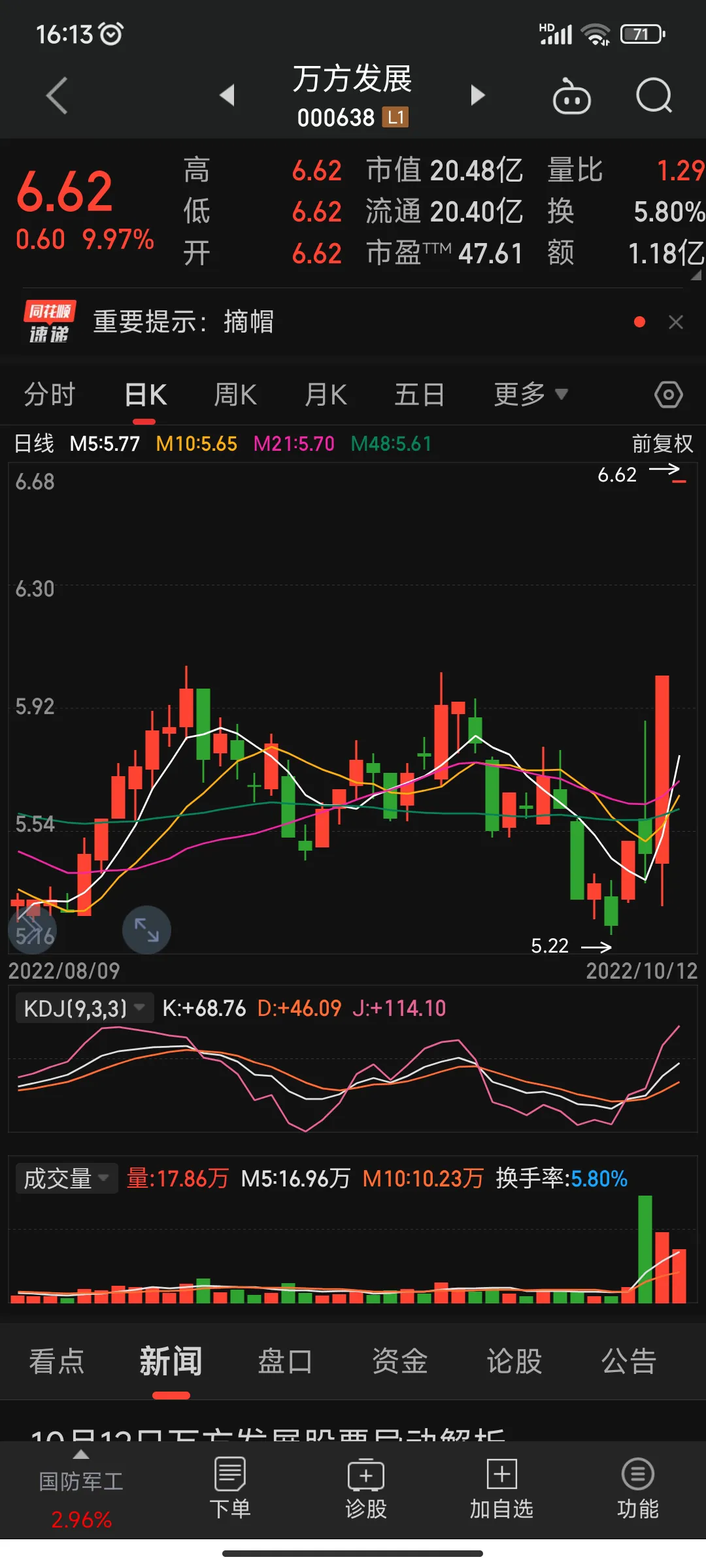Tap the 市盈TTM 47.61 value

[x=445, y=253]
